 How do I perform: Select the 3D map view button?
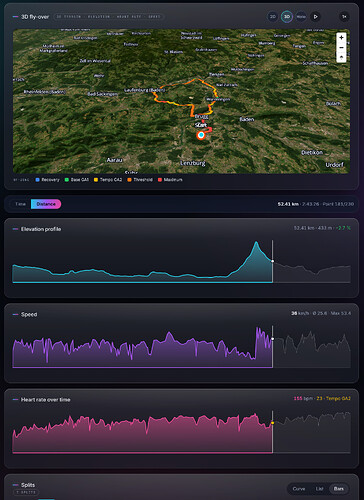pyautogui.click(x=287, y=17)
